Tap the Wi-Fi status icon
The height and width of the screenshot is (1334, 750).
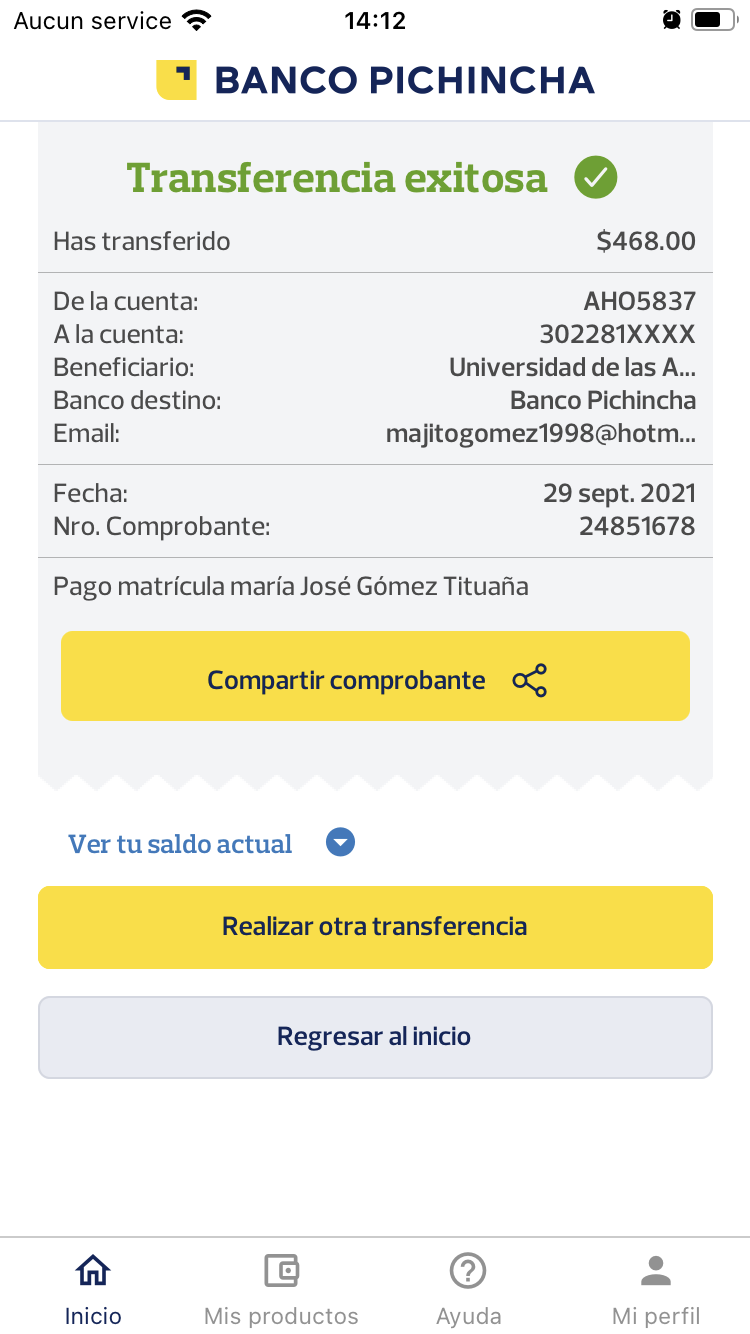pos(198,20)
